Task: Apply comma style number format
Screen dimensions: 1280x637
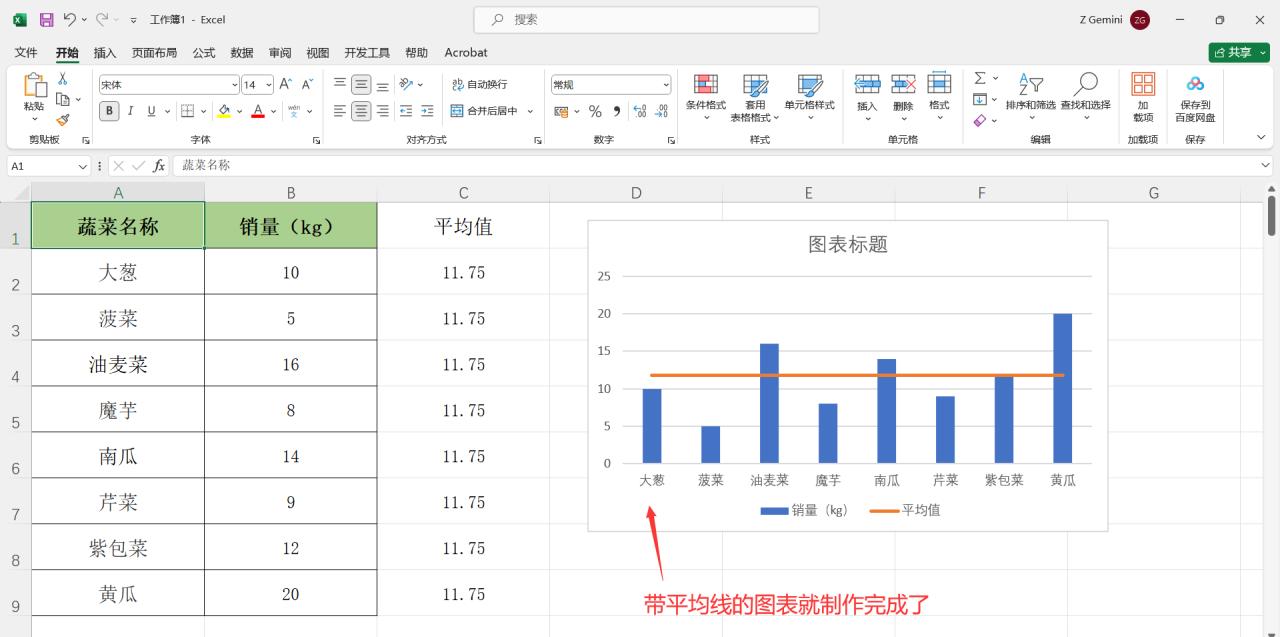Action: pyautogui.click(x=617, y=111)
